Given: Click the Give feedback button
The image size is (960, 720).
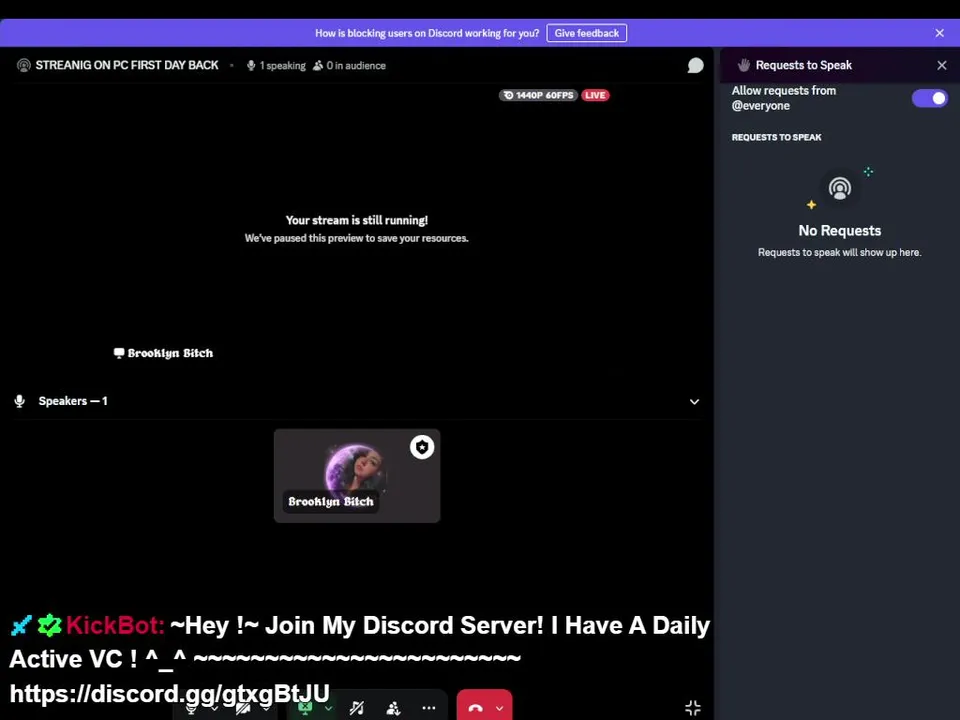Looking at the screenshot, I should click(x=587, y=33).
